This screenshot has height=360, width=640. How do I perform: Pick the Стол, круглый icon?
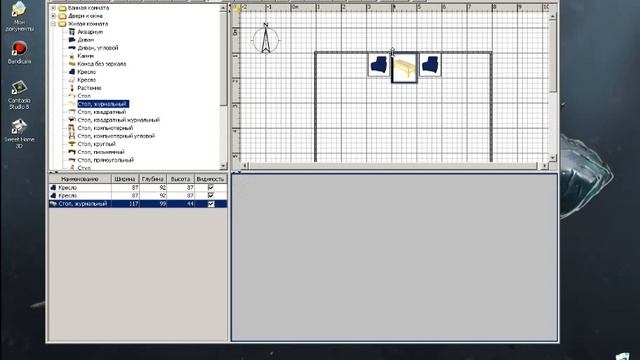pyautogui.click(x=72, y=144)
